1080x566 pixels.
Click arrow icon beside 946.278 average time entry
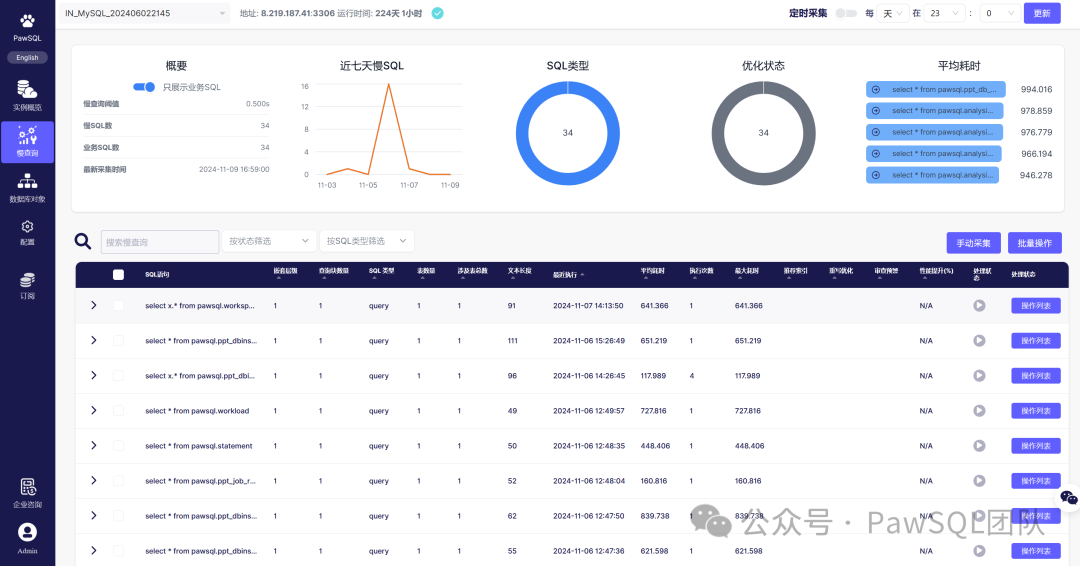pyautogui.click(x=876, y=175)
